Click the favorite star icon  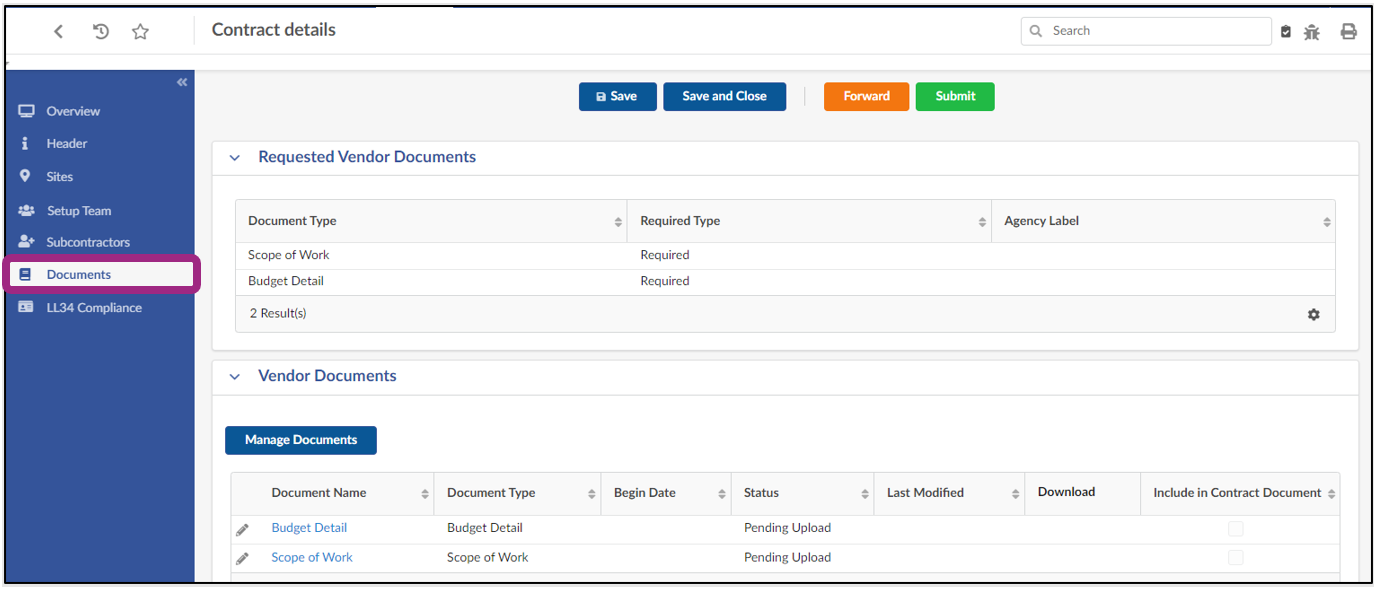140,31
